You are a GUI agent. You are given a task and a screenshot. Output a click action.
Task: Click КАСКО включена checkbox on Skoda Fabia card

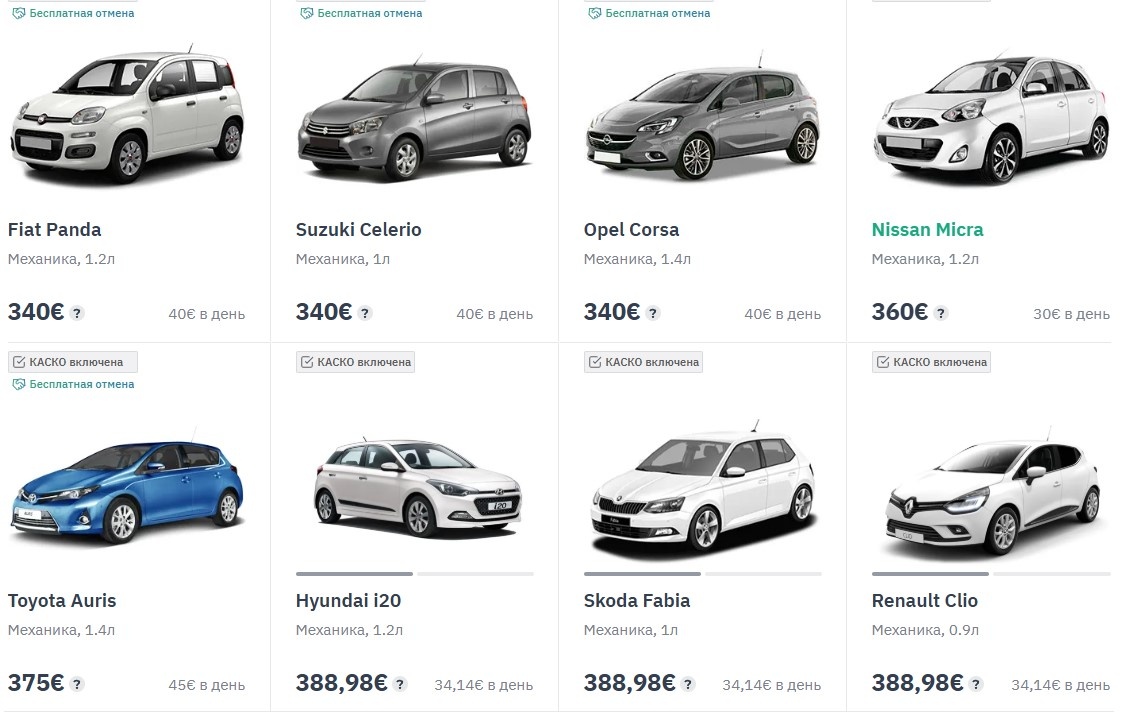coord(594,362)
